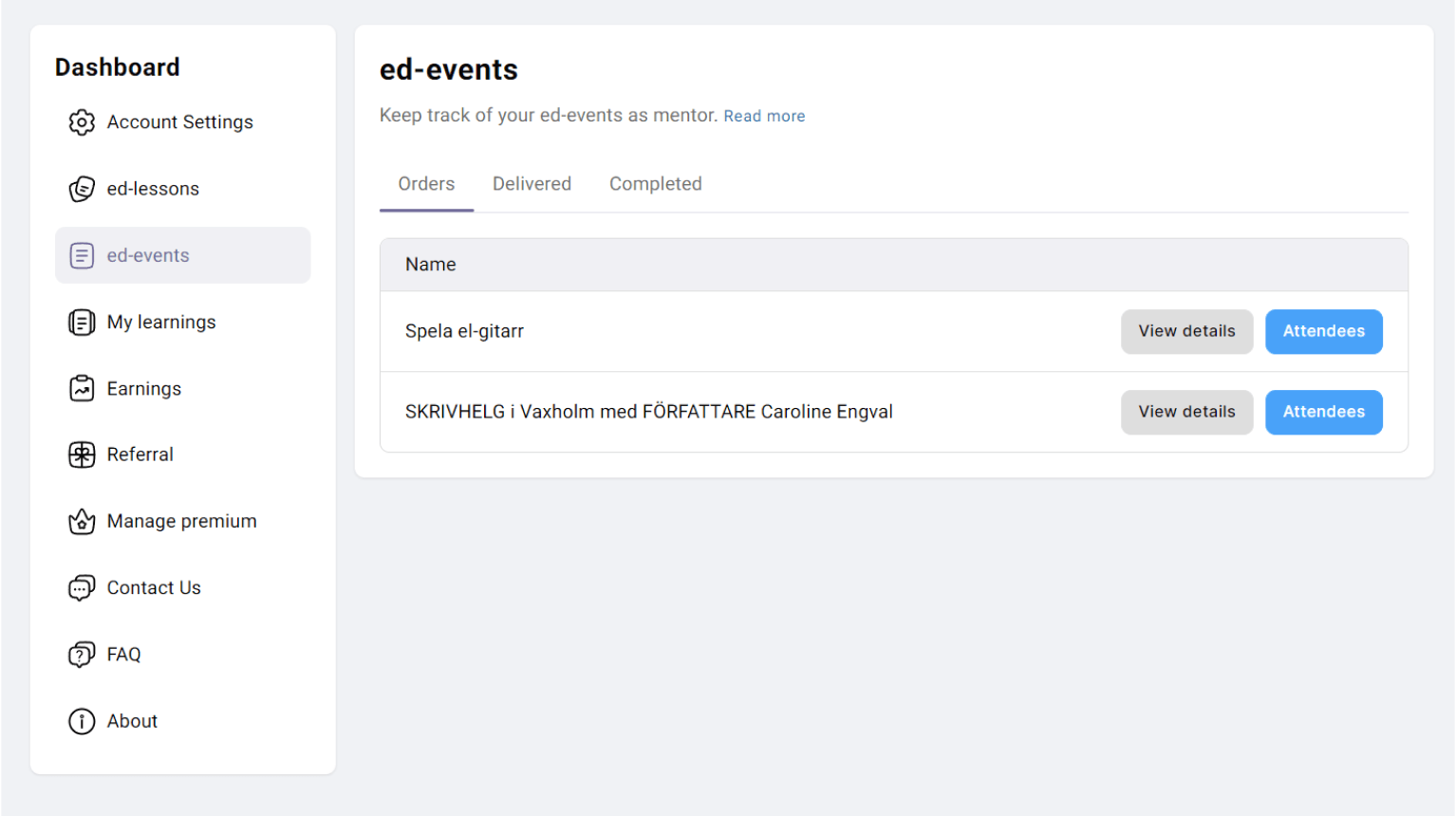View details for SKRIVHELG i Vaxholm event

[1186, 412]
